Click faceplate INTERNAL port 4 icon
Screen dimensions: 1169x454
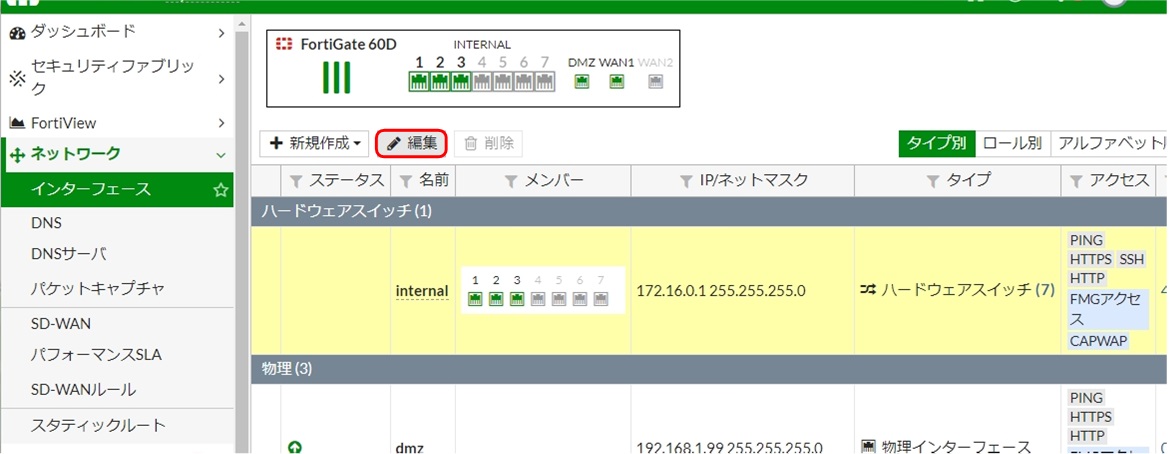click(x=482, y=81)
